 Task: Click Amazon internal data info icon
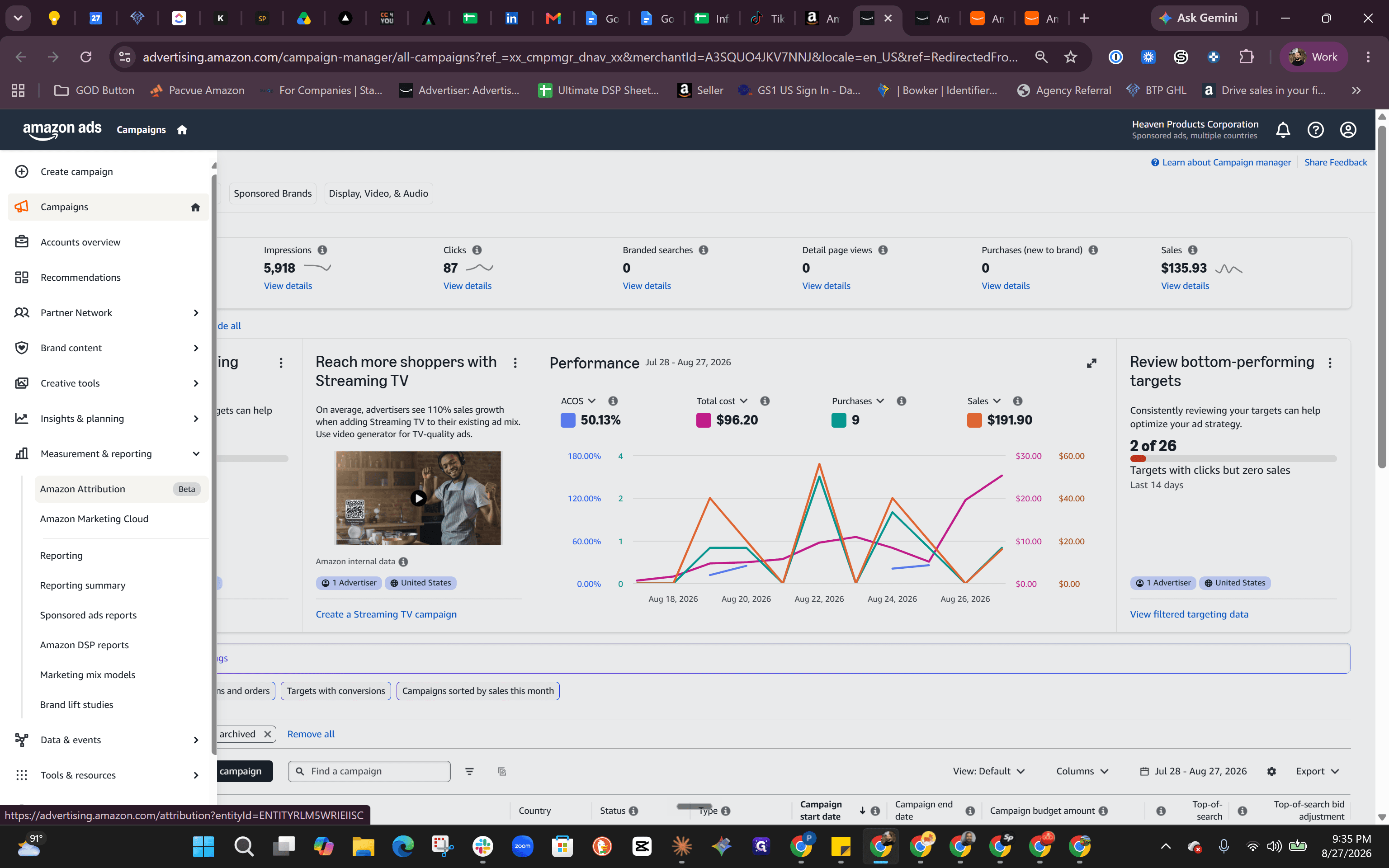click(403, 561)
